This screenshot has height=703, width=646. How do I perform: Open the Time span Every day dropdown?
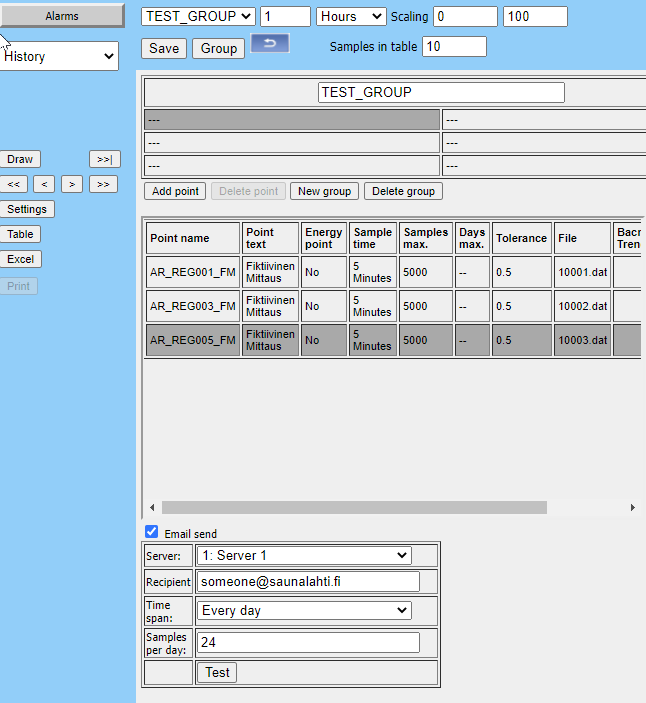304,610
